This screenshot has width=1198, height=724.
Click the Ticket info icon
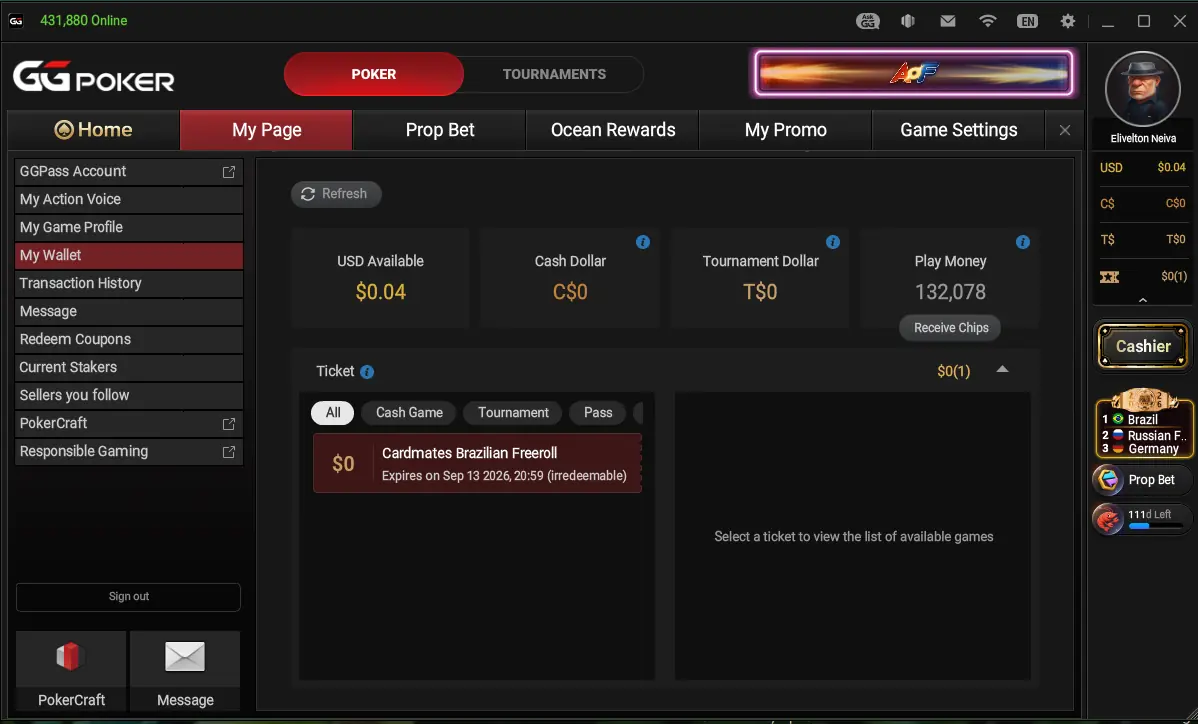pos(367,372)
